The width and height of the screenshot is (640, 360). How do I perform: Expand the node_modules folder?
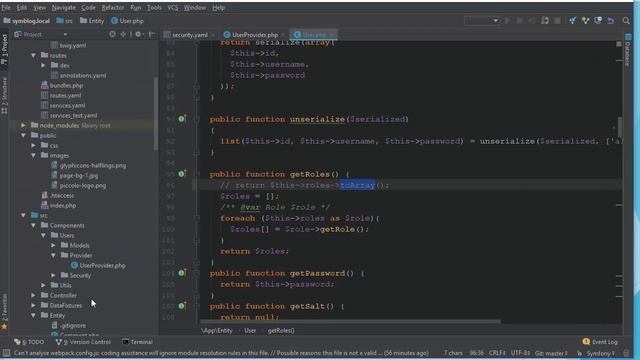(24, 125)
